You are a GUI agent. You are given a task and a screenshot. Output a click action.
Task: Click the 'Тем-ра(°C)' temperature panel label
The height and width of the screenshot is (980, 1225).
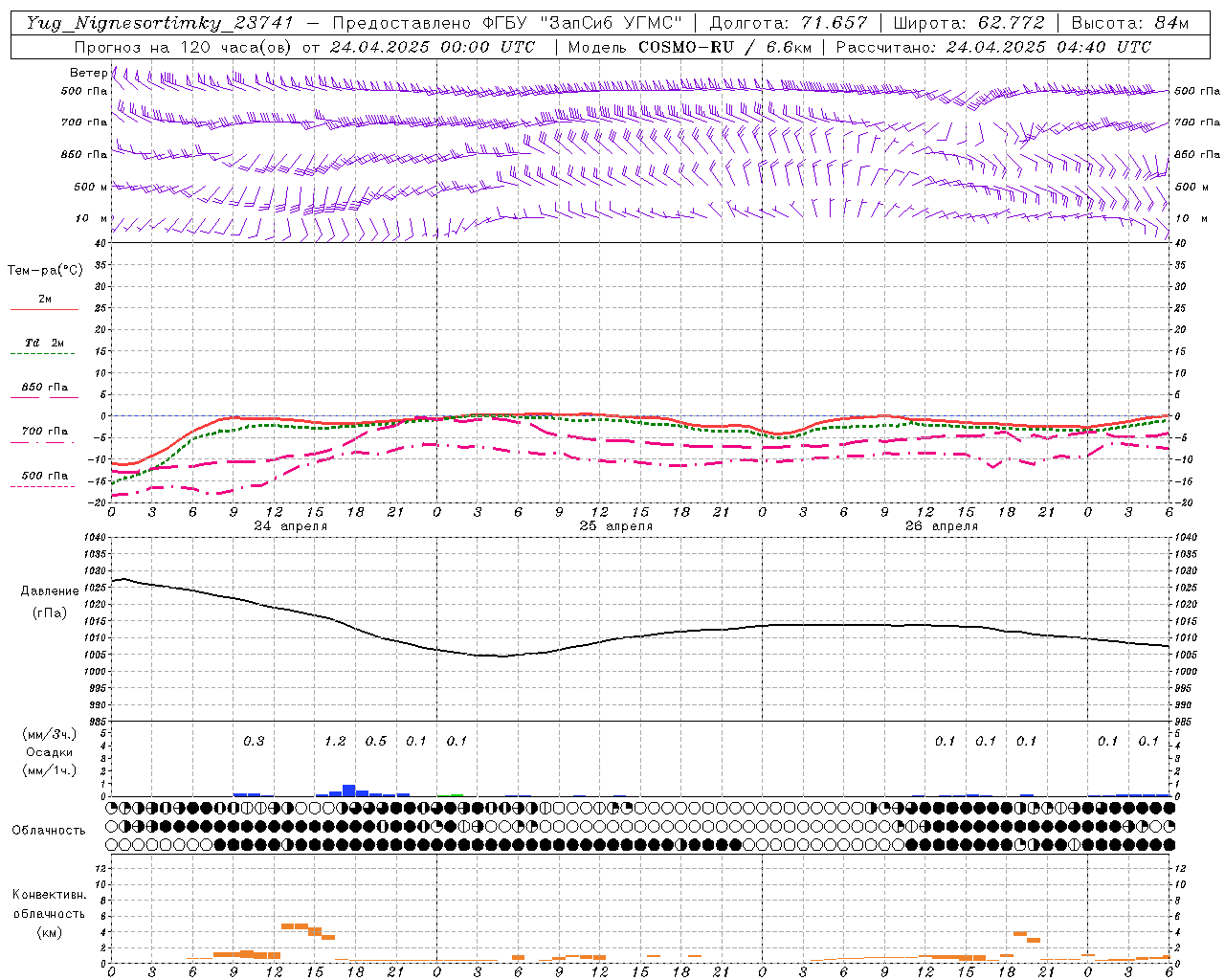click(45, 271)
